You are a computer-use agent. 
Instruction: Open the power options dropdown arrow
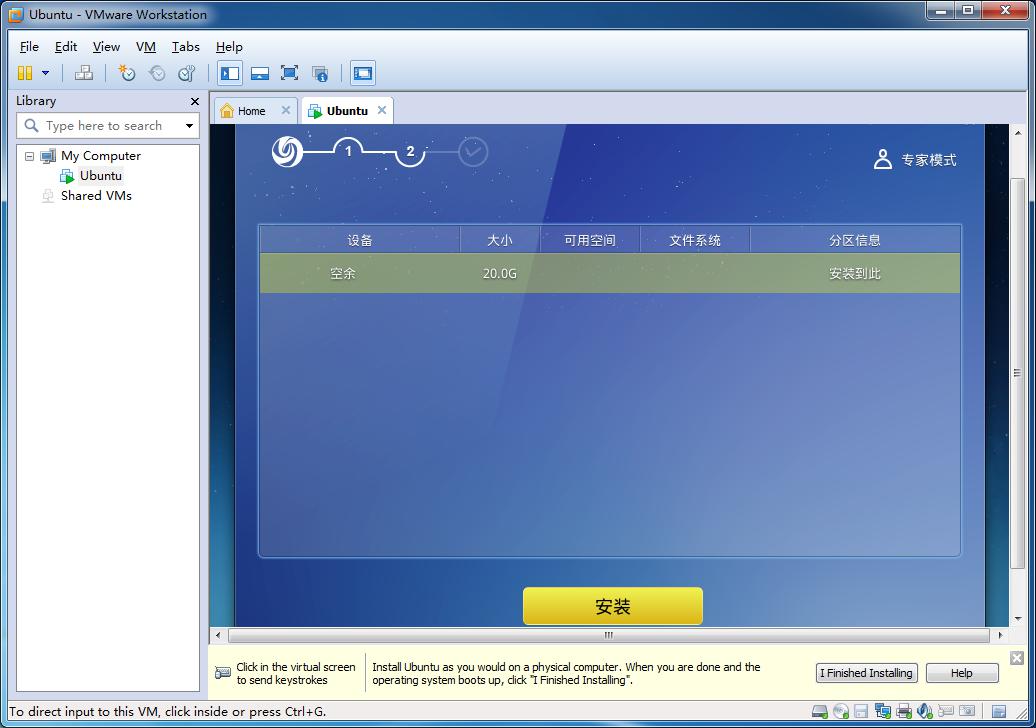46,73
